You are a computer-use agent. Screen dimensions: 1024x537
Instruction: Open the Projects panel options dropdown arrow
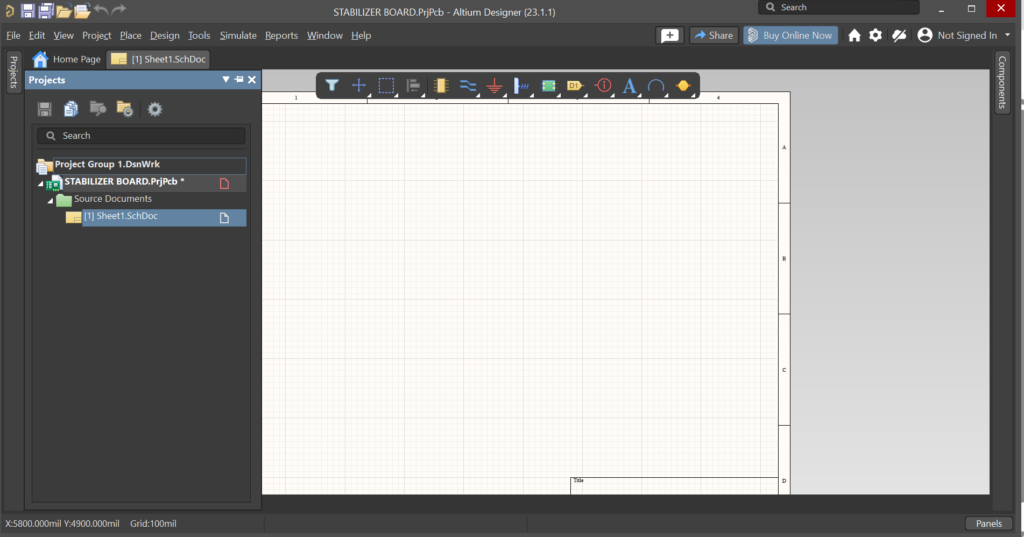[x=226, y=79]
